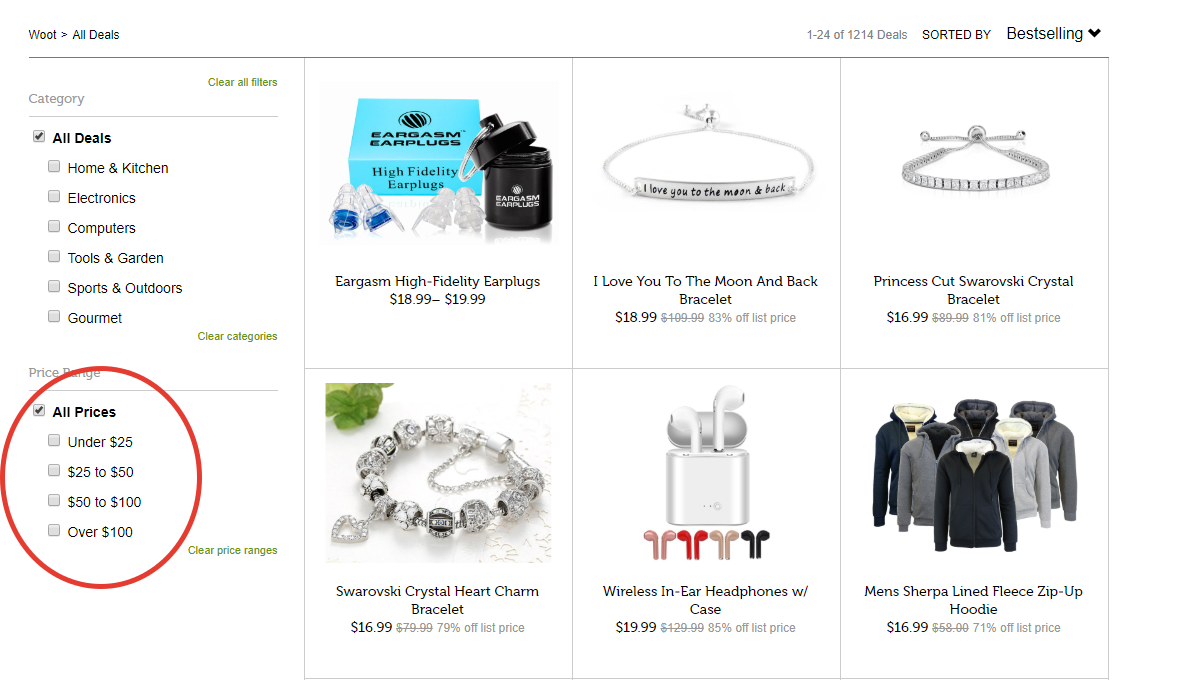The height and width of the screenshot is (680, 1180).
Task: Tick the Under $25 price checkbox
Action: coord(54,440)
